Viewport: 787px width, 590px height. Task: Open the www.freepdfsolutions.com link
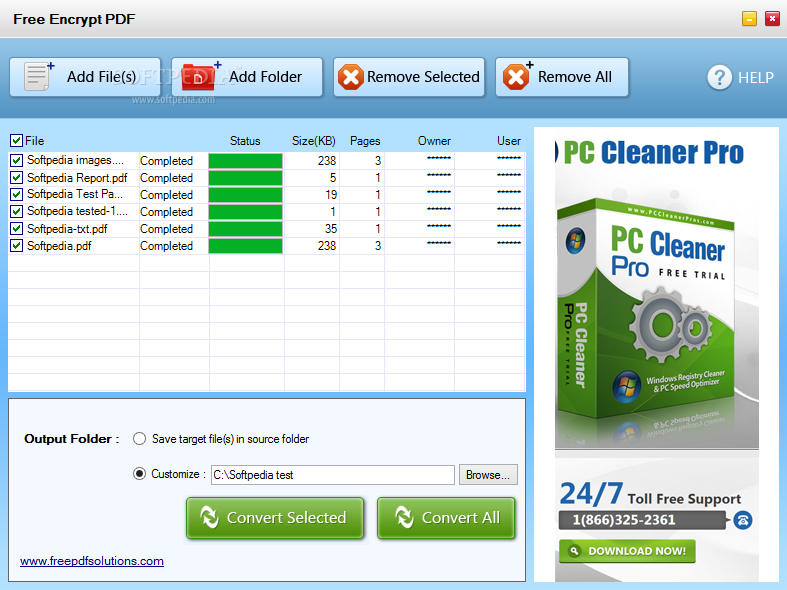point(92,561)
